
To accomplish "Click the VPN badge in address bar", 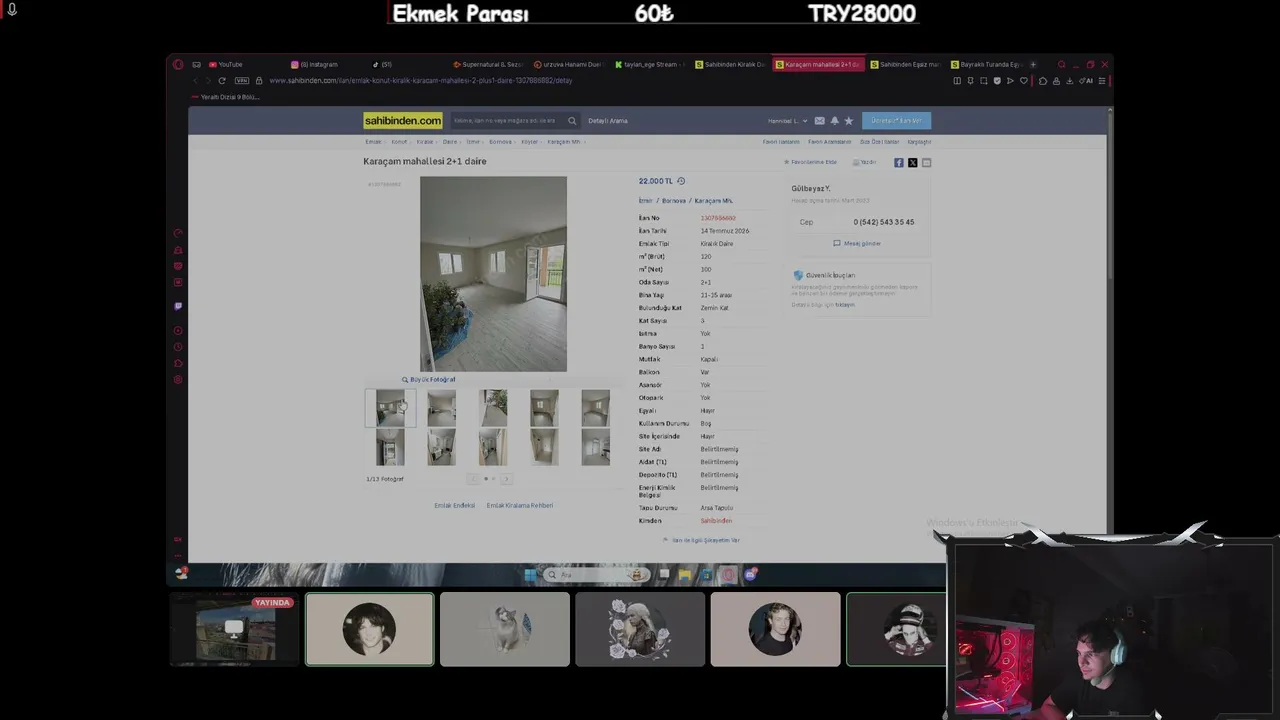I will pos(241,80).
